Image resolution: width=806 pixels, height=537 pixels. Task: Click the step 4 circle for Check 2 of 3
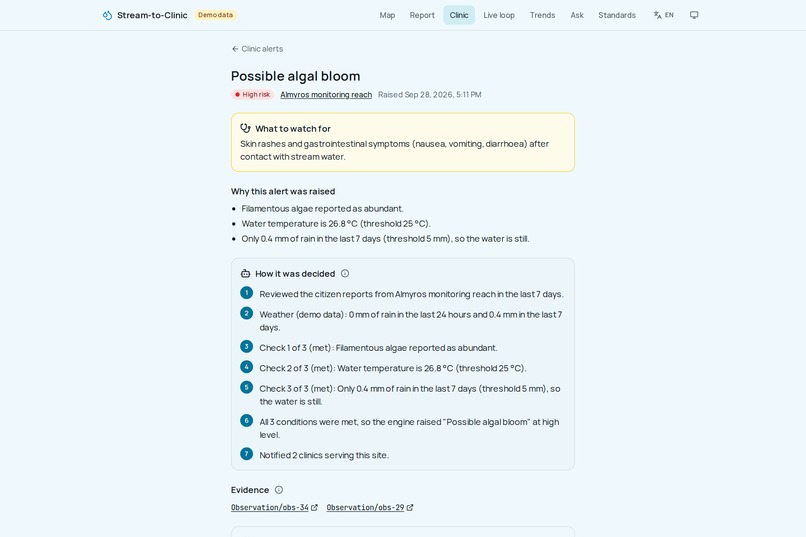coord(246,367)
